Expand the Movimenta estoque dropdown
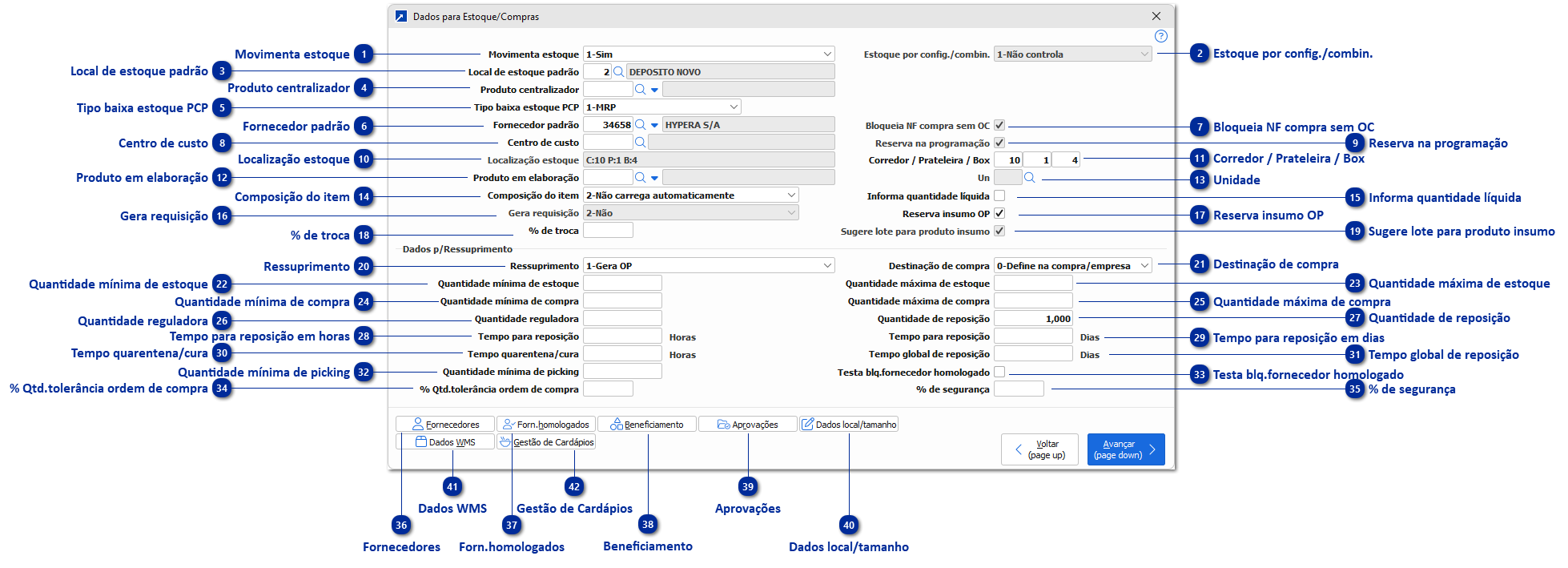The width and height of the screenshot is (1568, 568). [826, 54]
